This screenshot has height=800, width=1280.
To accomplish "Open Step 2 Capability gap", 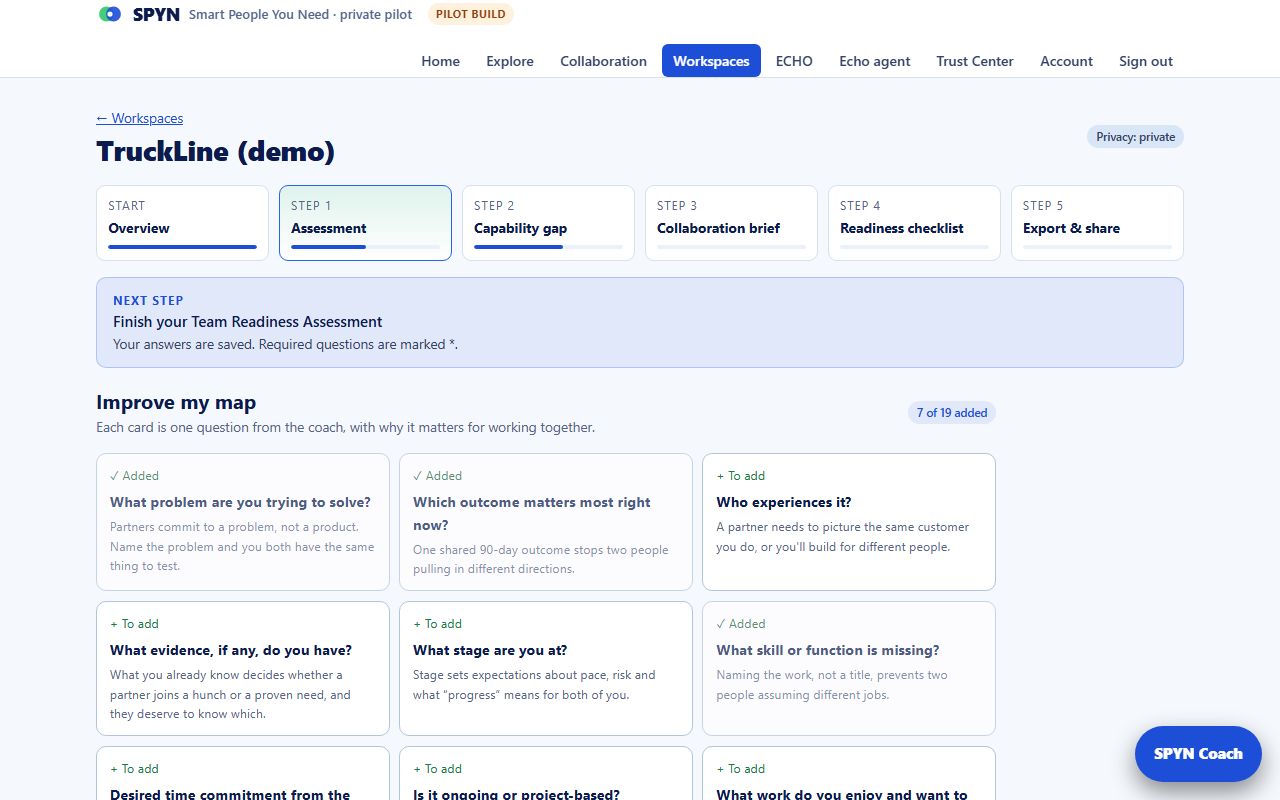I will pyautogui.click(x=548, y=223).
